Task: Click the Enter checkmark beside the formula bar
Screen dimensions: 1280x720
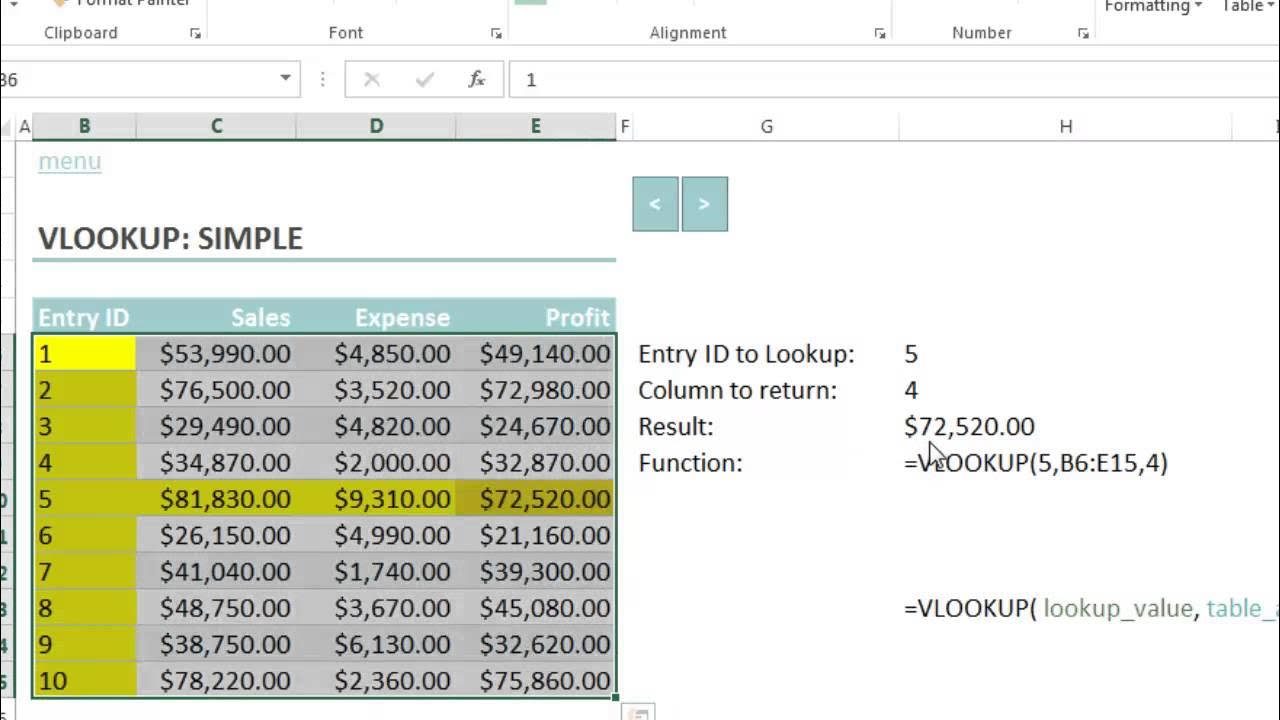Action: pos(424,79)
